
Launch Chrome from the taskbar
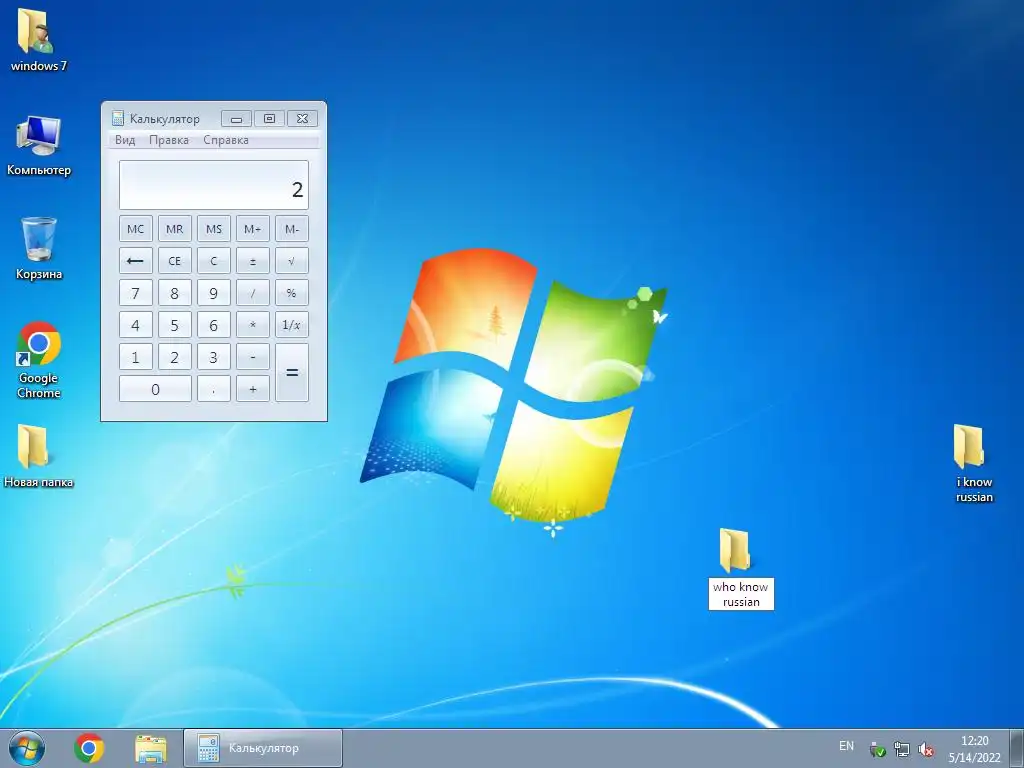pos(89,748)
